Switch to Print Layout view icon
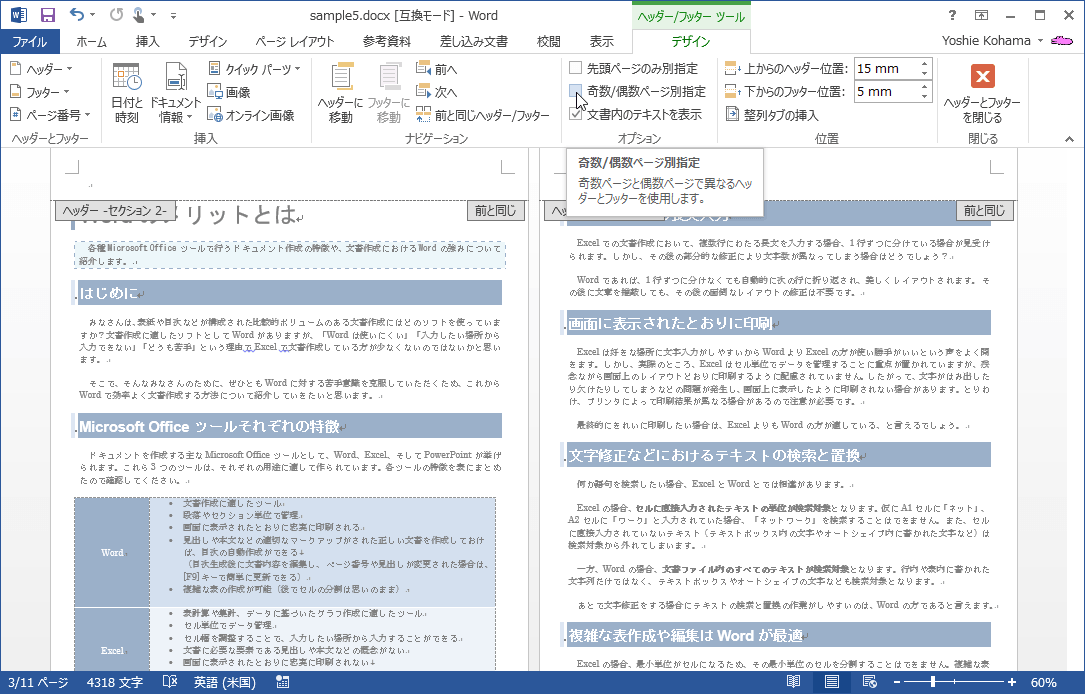Screen dimensions: 1085x694 point(832,682)
